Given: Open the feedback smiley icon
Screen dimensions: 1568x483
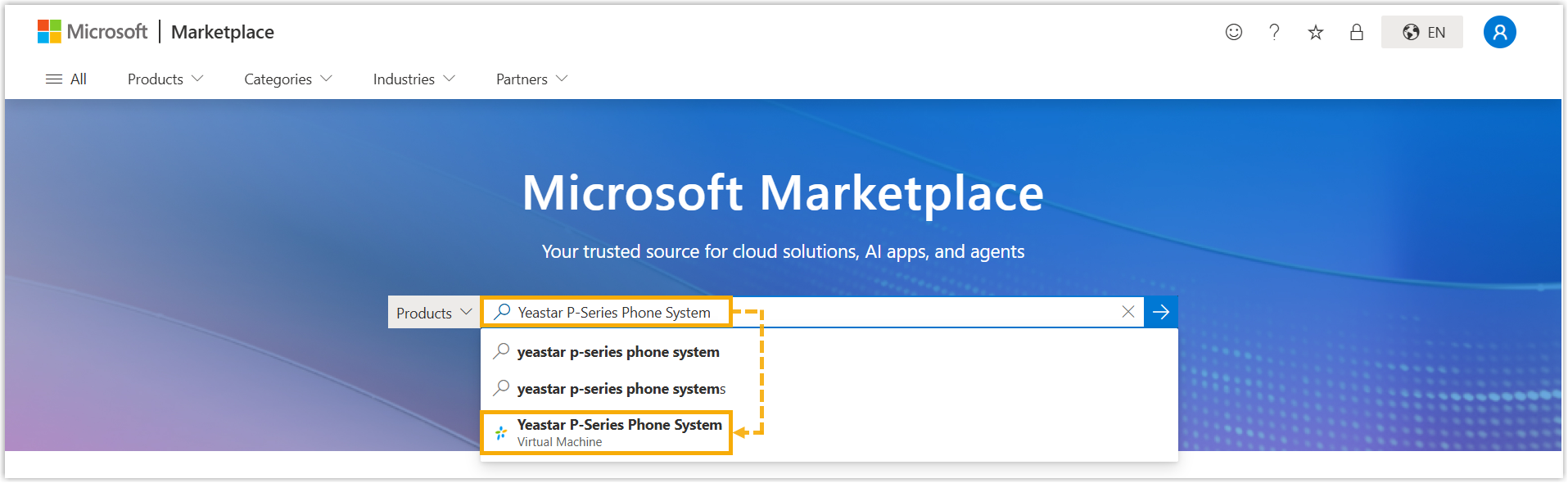Looking at the screenshot, I should point(1233,32).
